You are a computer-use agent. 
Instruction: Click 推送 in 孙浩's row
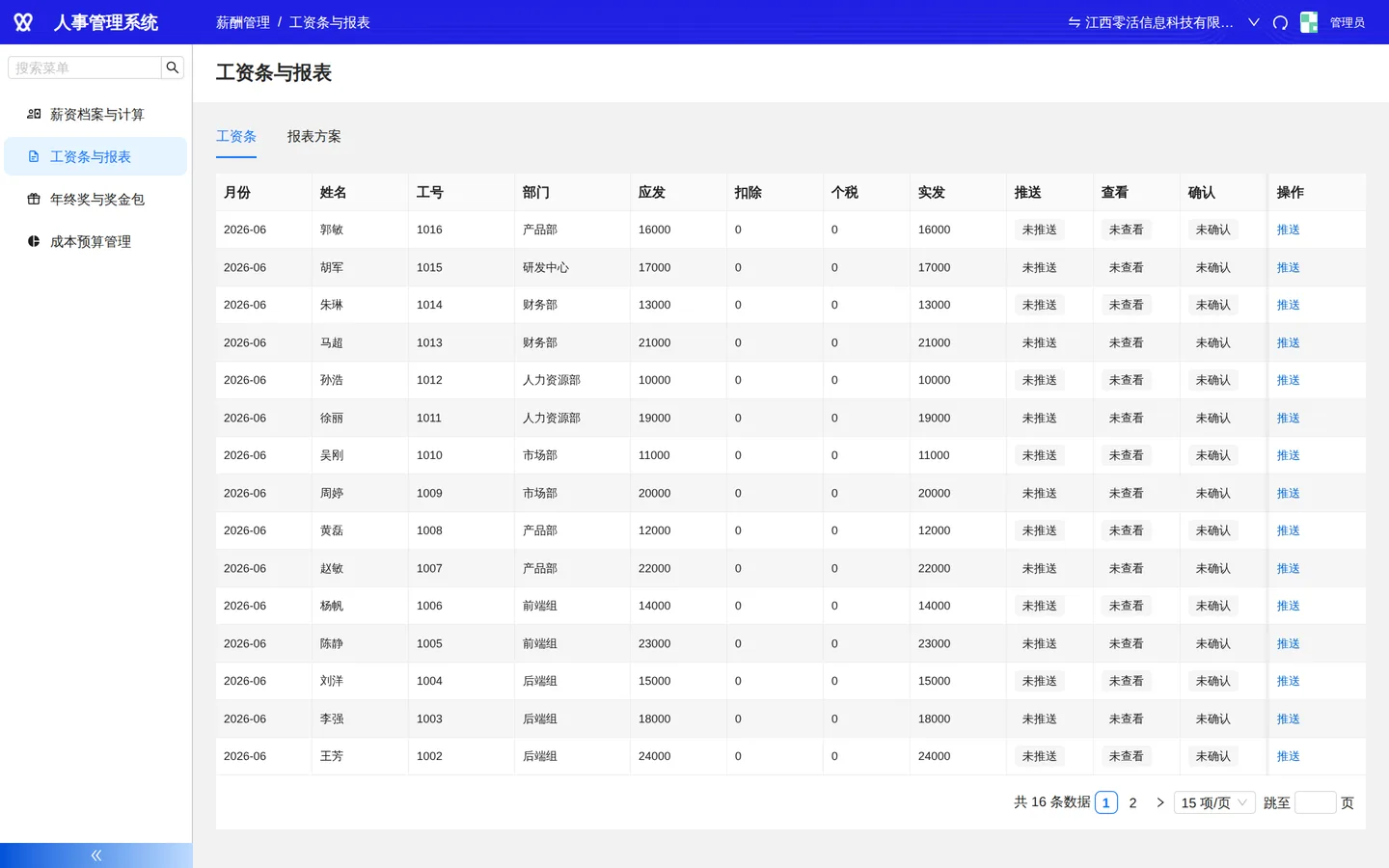point(1289,380)
